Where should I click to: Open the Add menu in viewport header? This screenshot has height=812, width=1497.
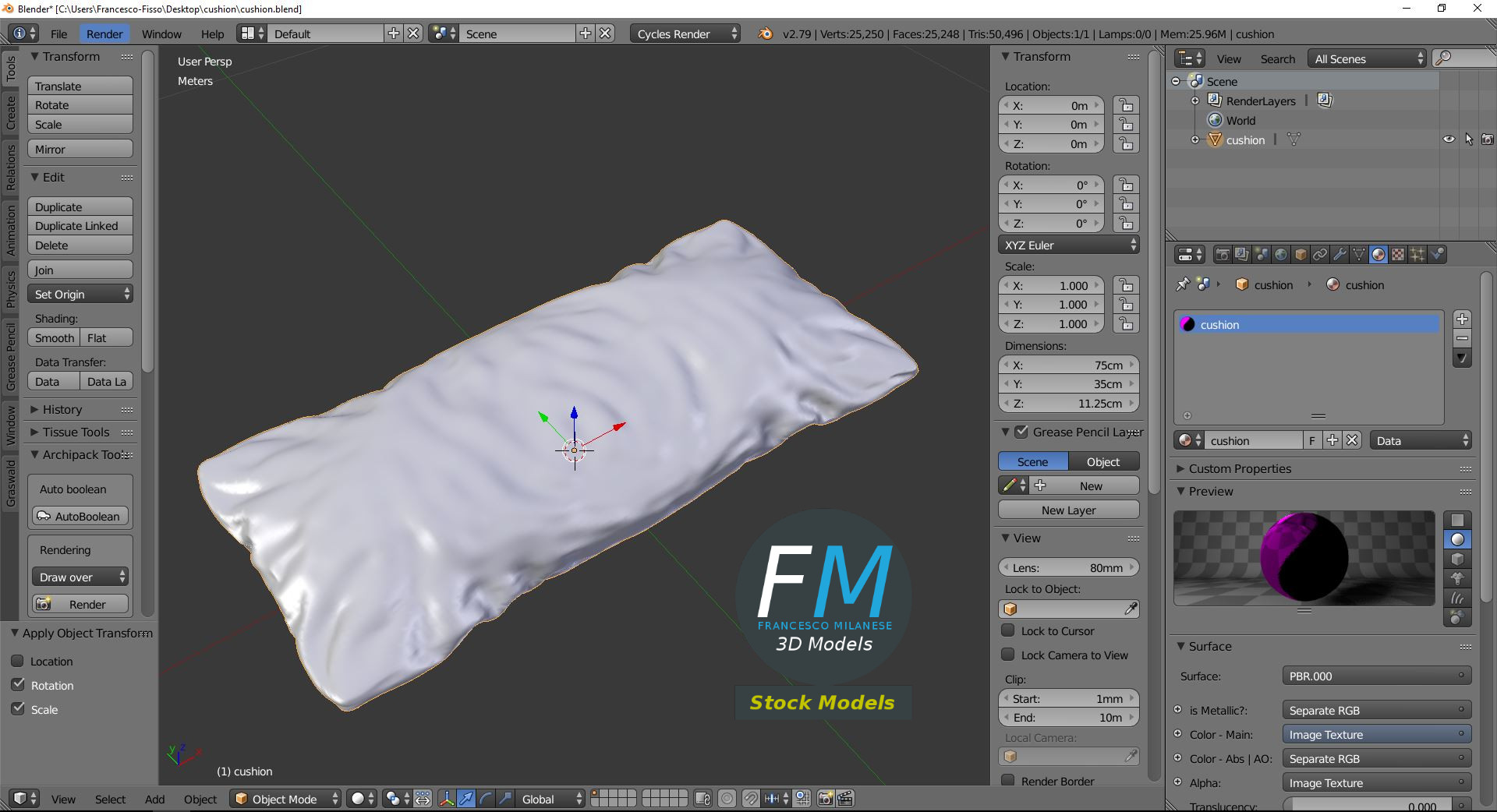click(154, 799)
